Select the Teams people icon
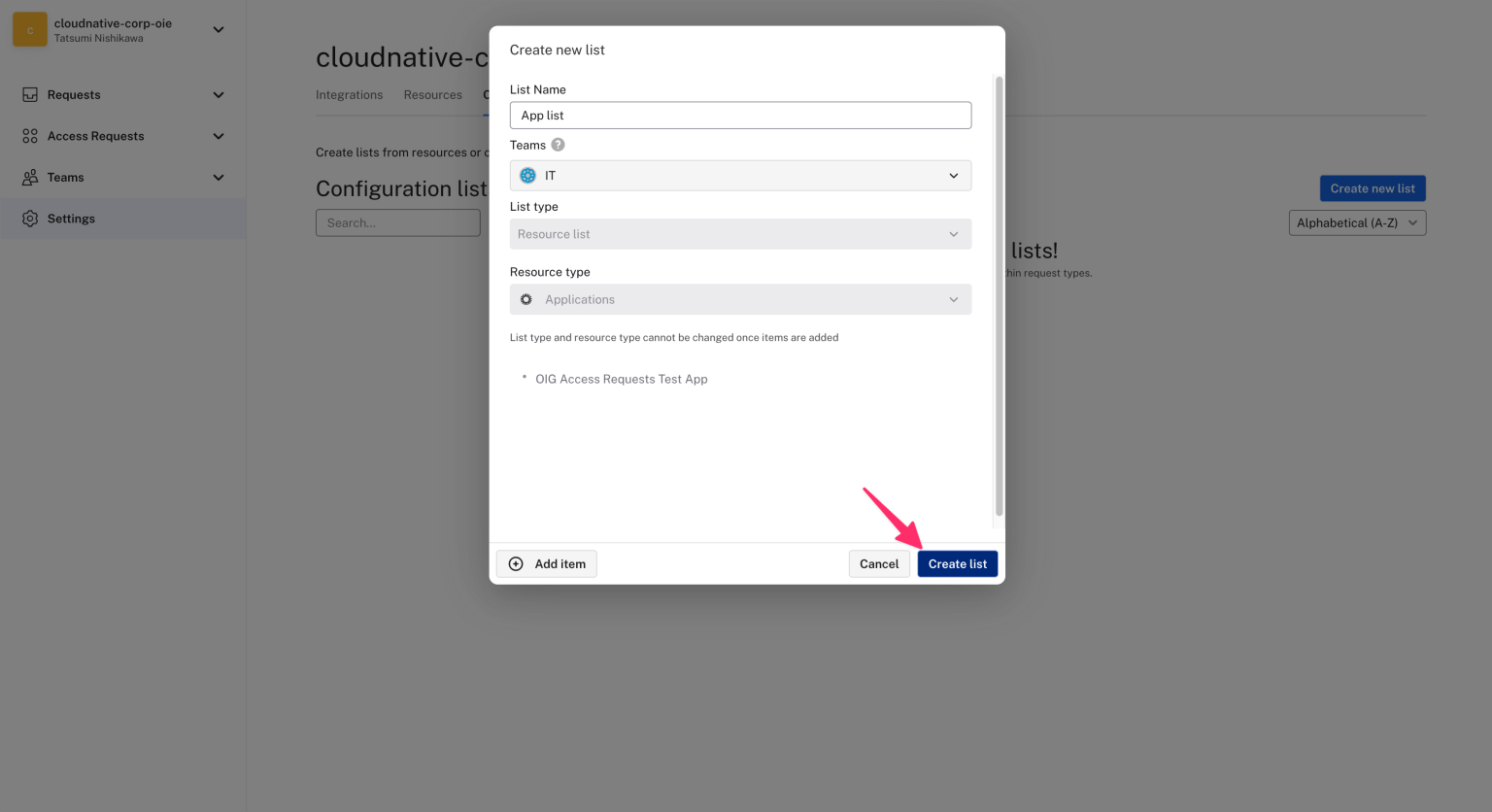The height and width of the screenshot is (812, 1492). (x=30, y=177)
